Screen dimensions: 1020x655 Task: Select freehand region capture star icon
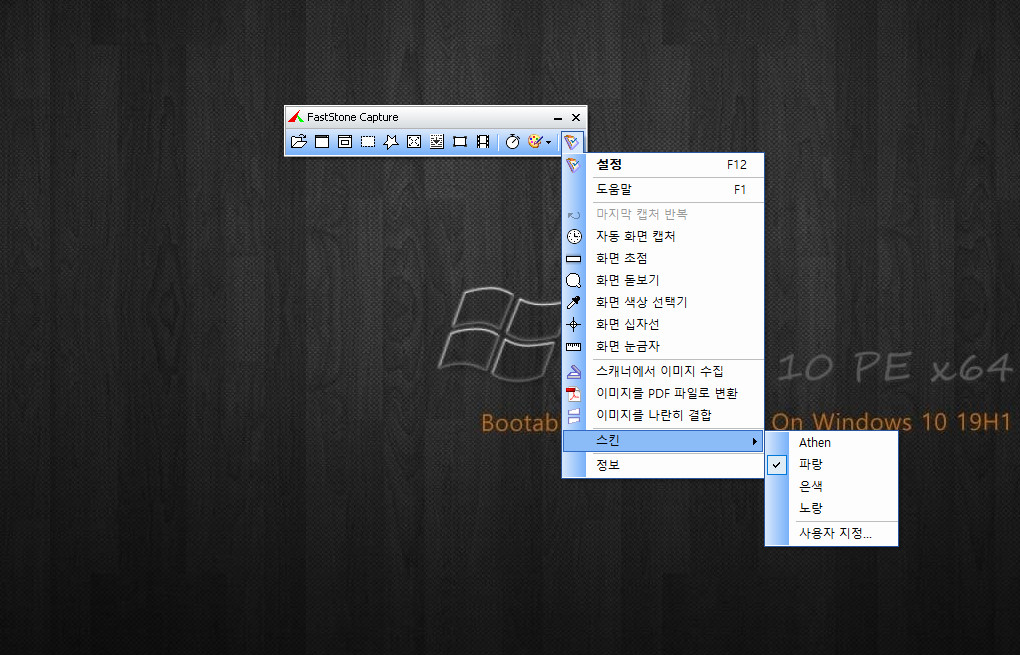(x=391, y=142)
